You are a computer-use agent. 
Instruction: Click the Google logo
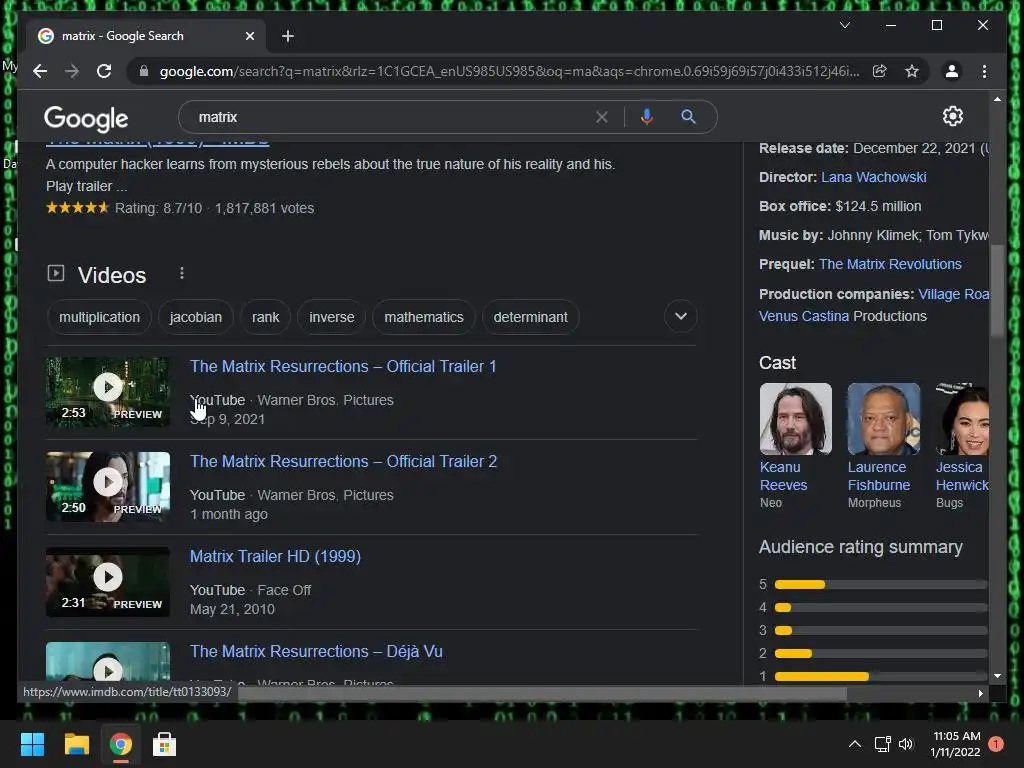(x=86, y=118)
